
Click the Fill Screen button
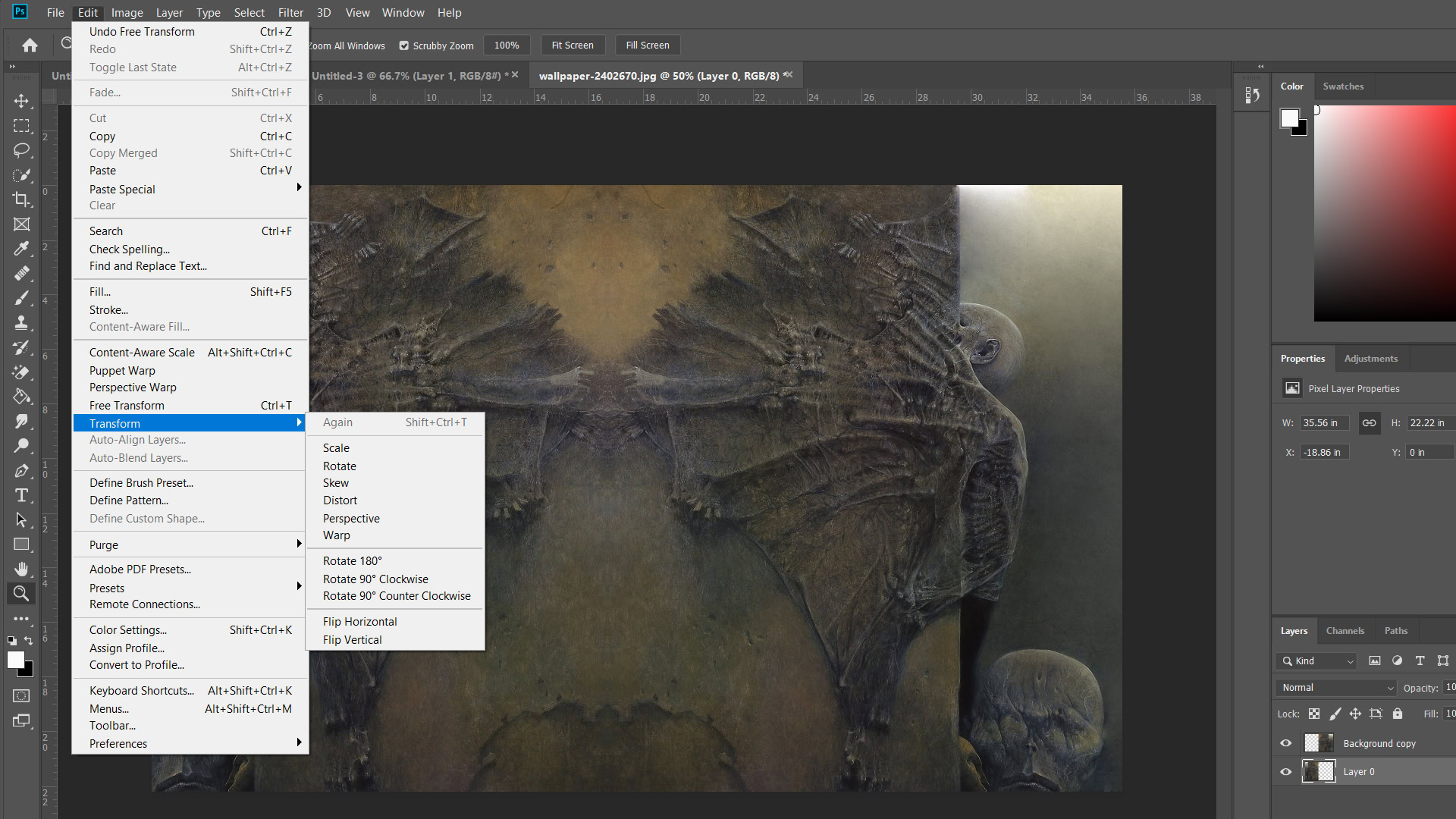coord(647,45)
